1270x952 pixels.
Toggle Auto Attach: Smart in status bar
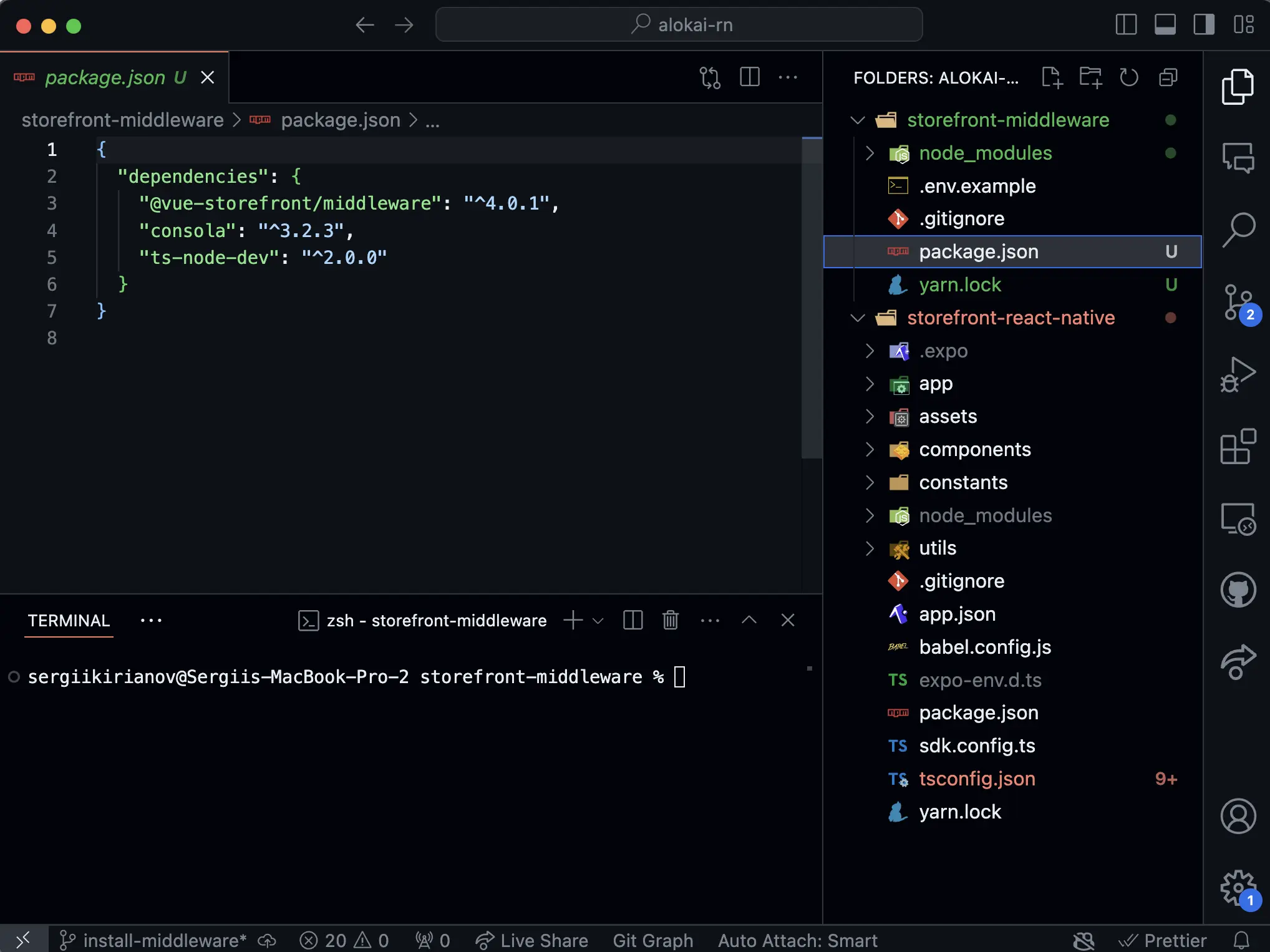798,940
